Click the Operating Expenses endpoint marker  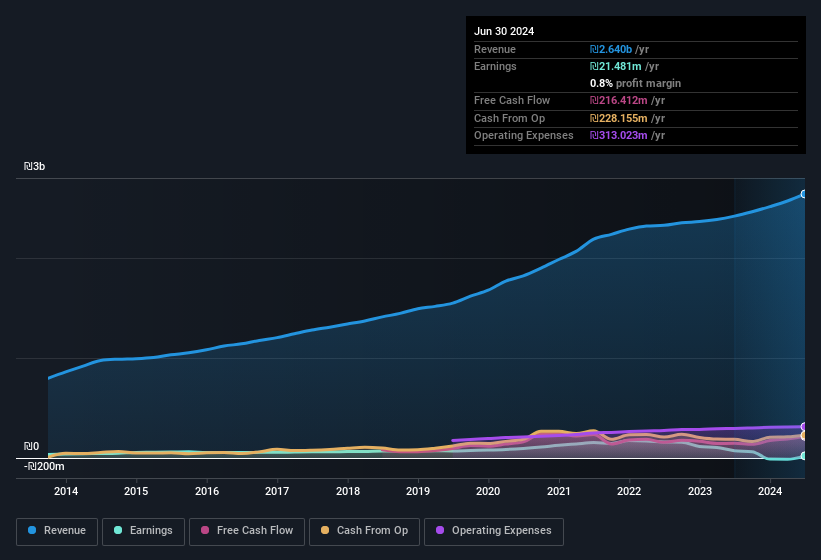pyautogui.click(x=804, y=427)
